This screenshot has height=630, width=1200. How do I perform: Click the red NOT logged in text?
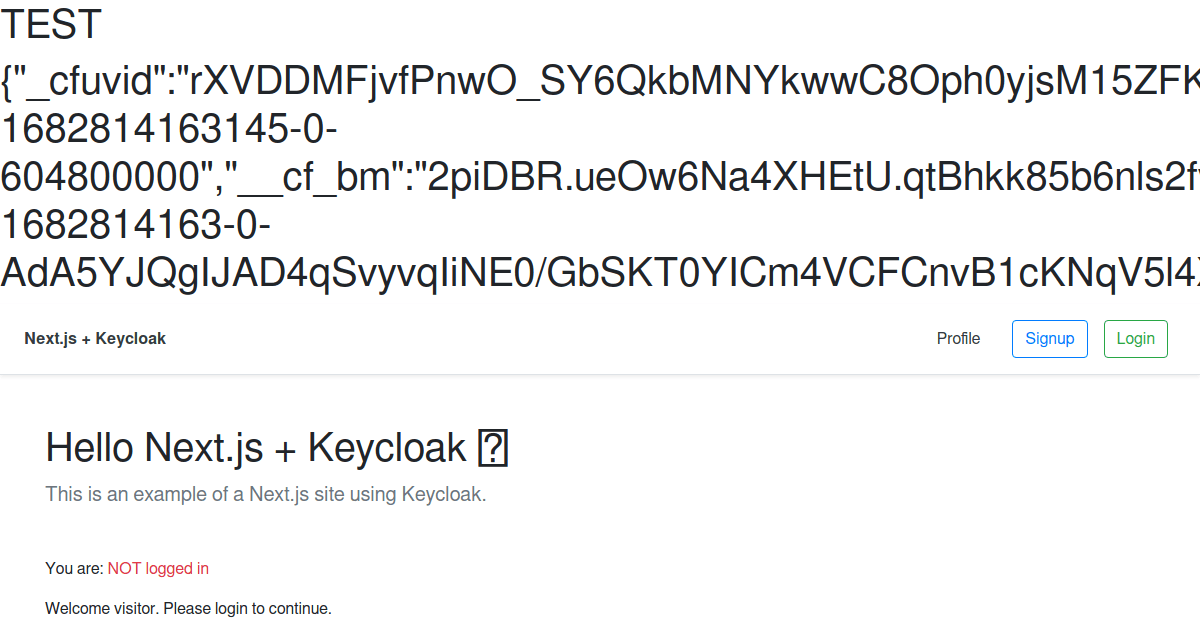click(158, 568)
